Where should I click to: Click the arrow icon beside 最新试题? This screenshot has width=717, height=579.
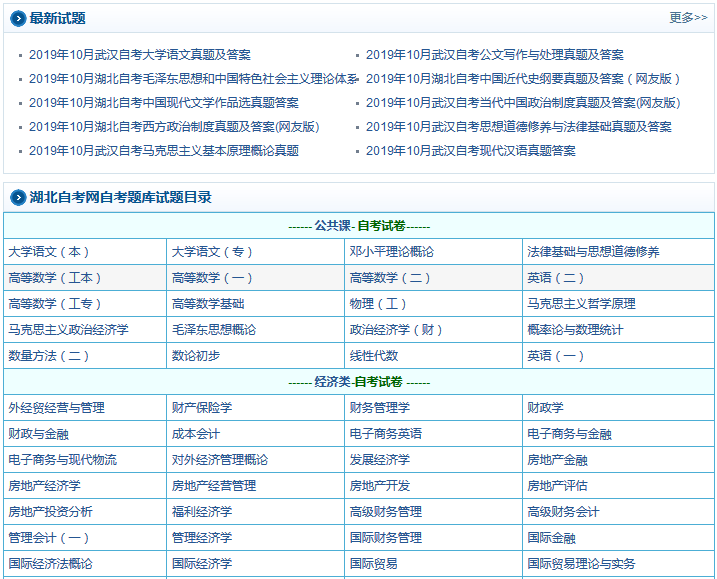coord(18,19)
